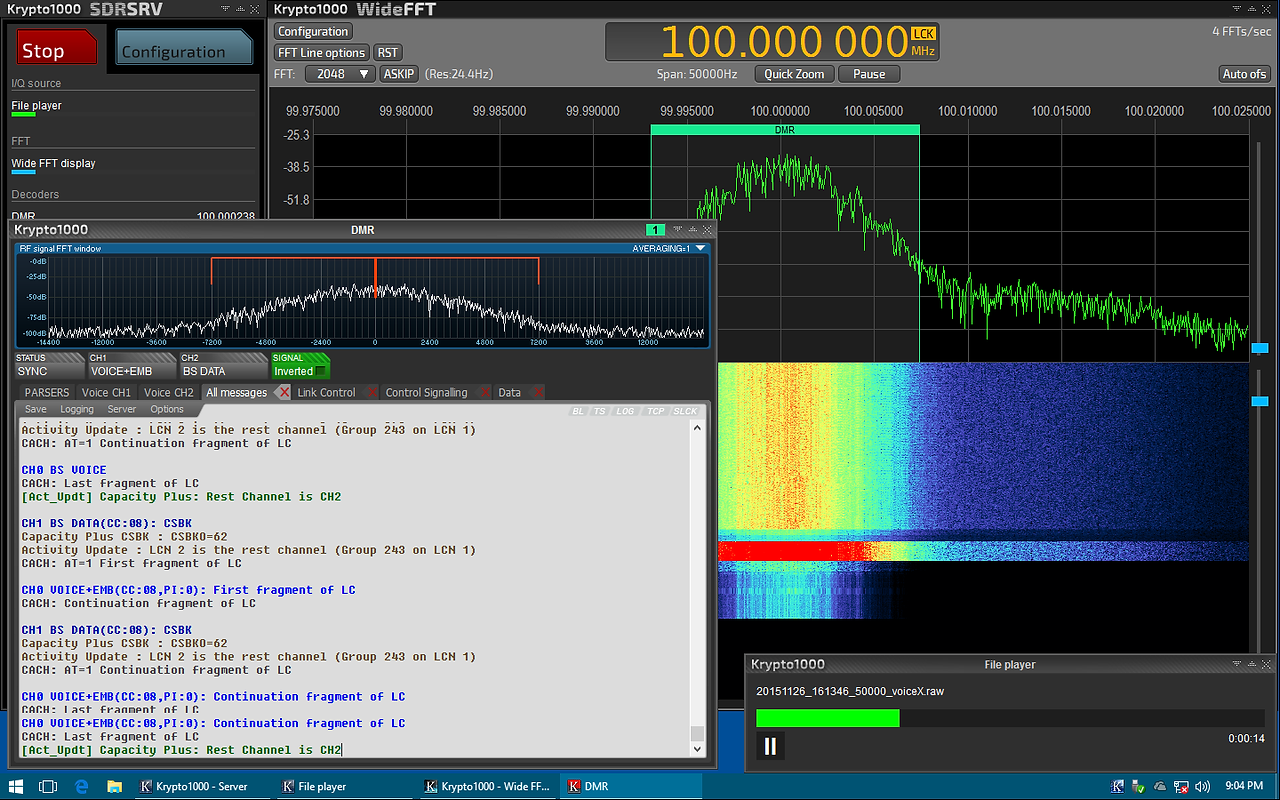Screen dimensions: 1280x800
Task: Pause the WideFFT display
Action: 869,74
